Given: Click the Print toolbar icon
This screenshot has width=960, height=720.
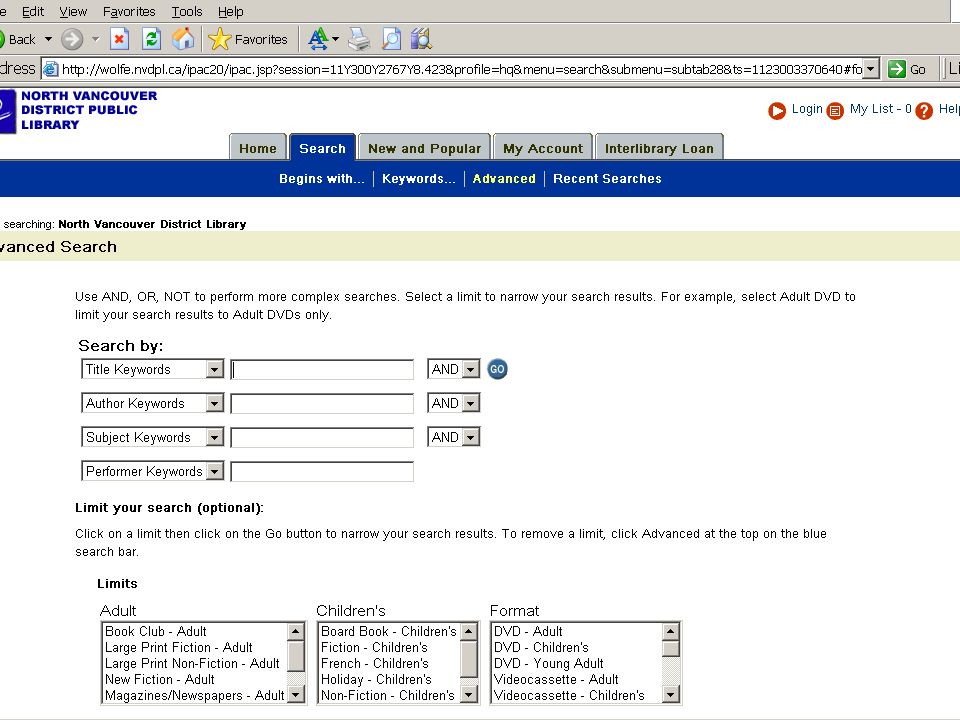Looking at the screenshot, I should (x=359, y=39).
